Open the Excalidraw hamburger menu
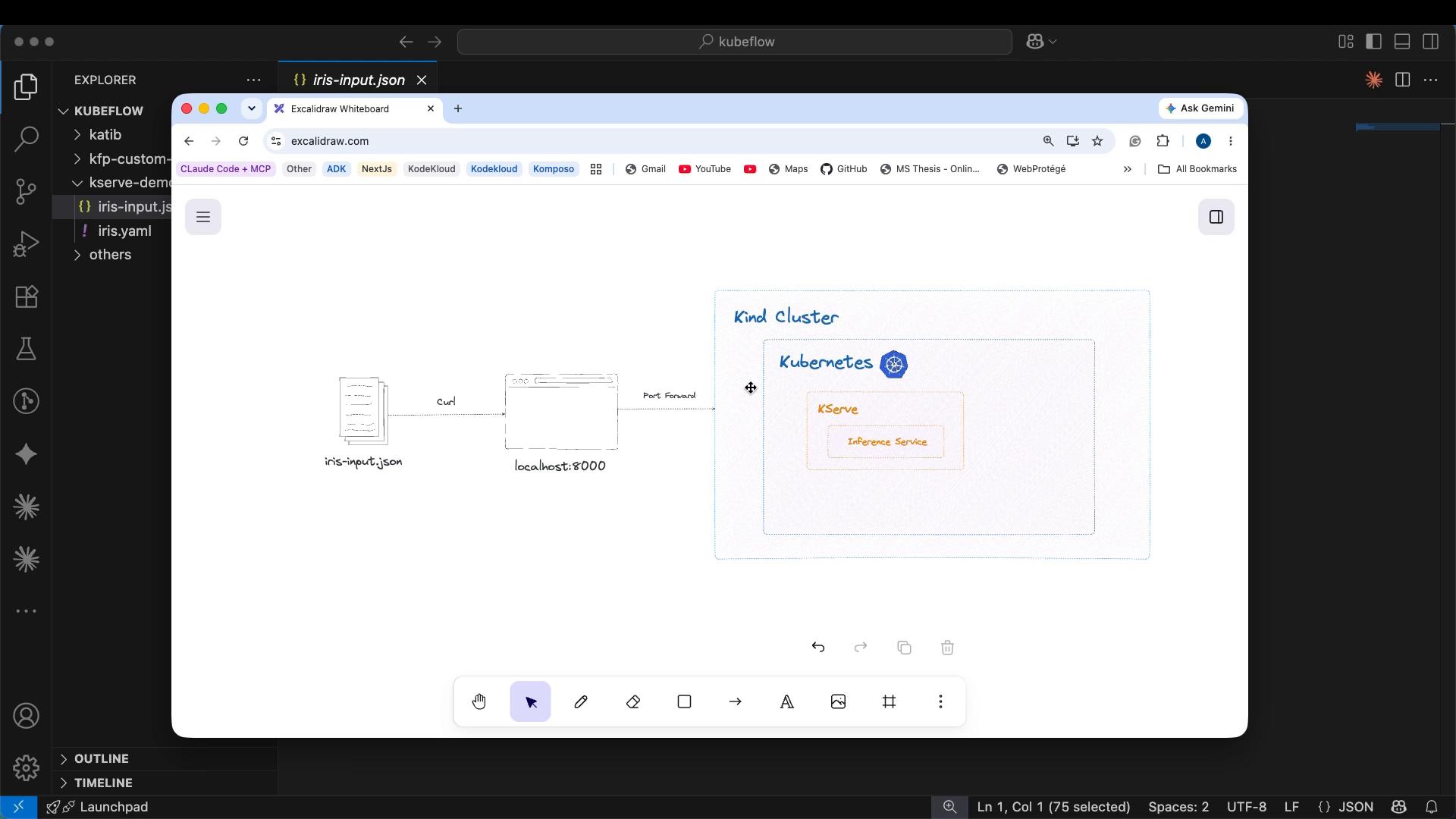This screenshot has height=819, width=1456. click(x=203, y=217)
